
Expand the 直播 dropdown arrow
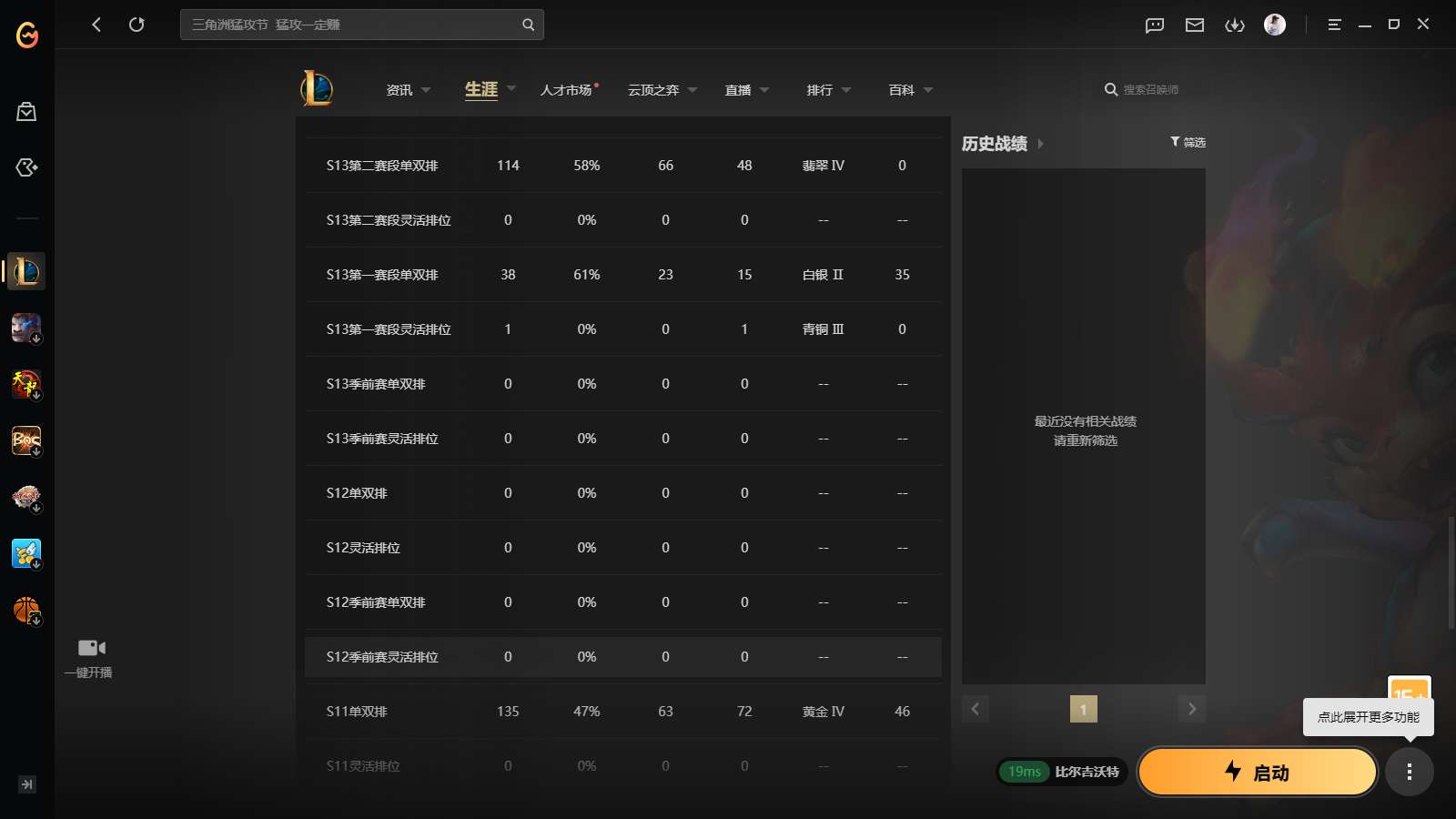click(x=764, y=90)
